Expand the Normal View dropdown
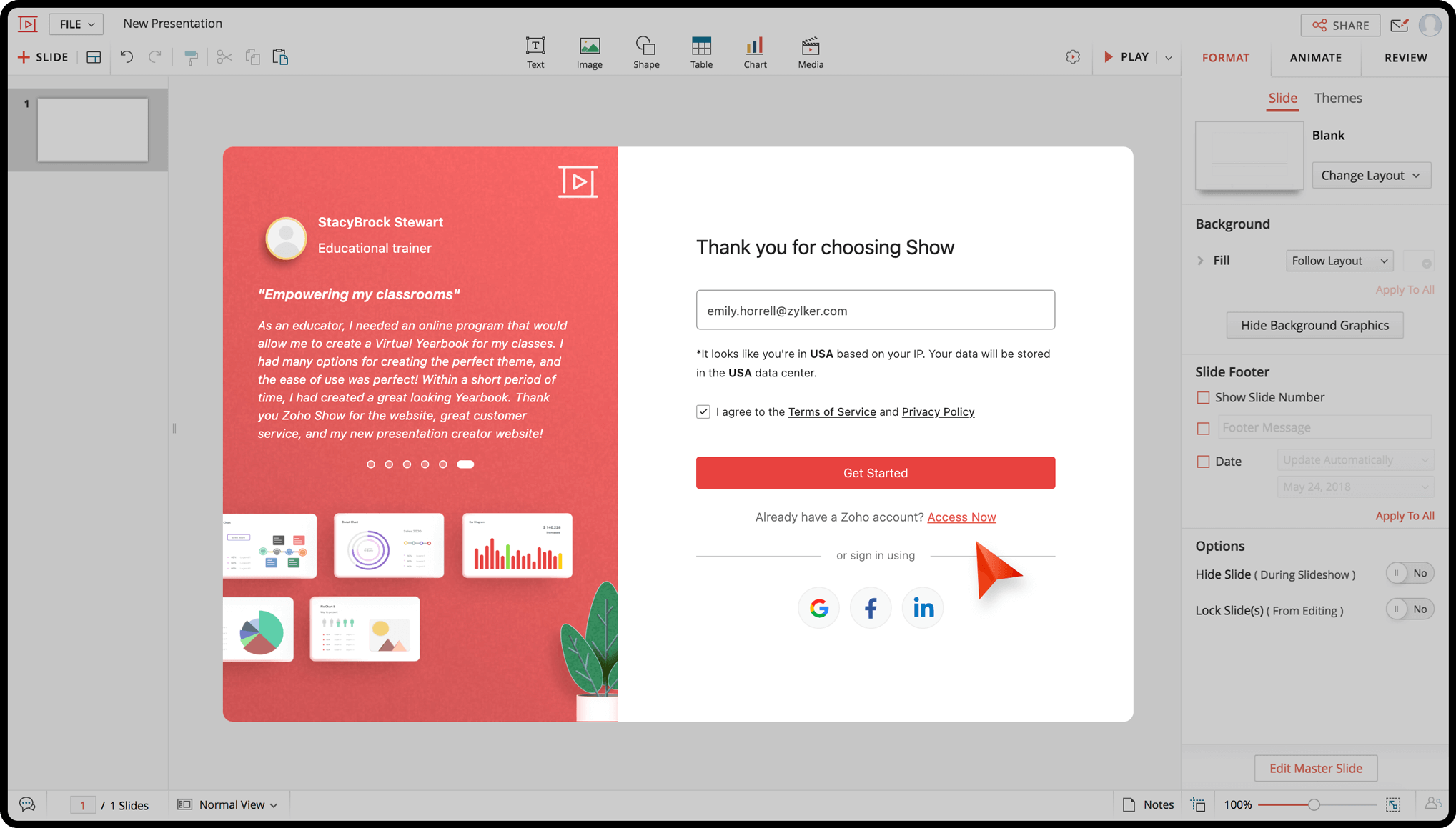 pyautogui.click(x=228, y=804)
